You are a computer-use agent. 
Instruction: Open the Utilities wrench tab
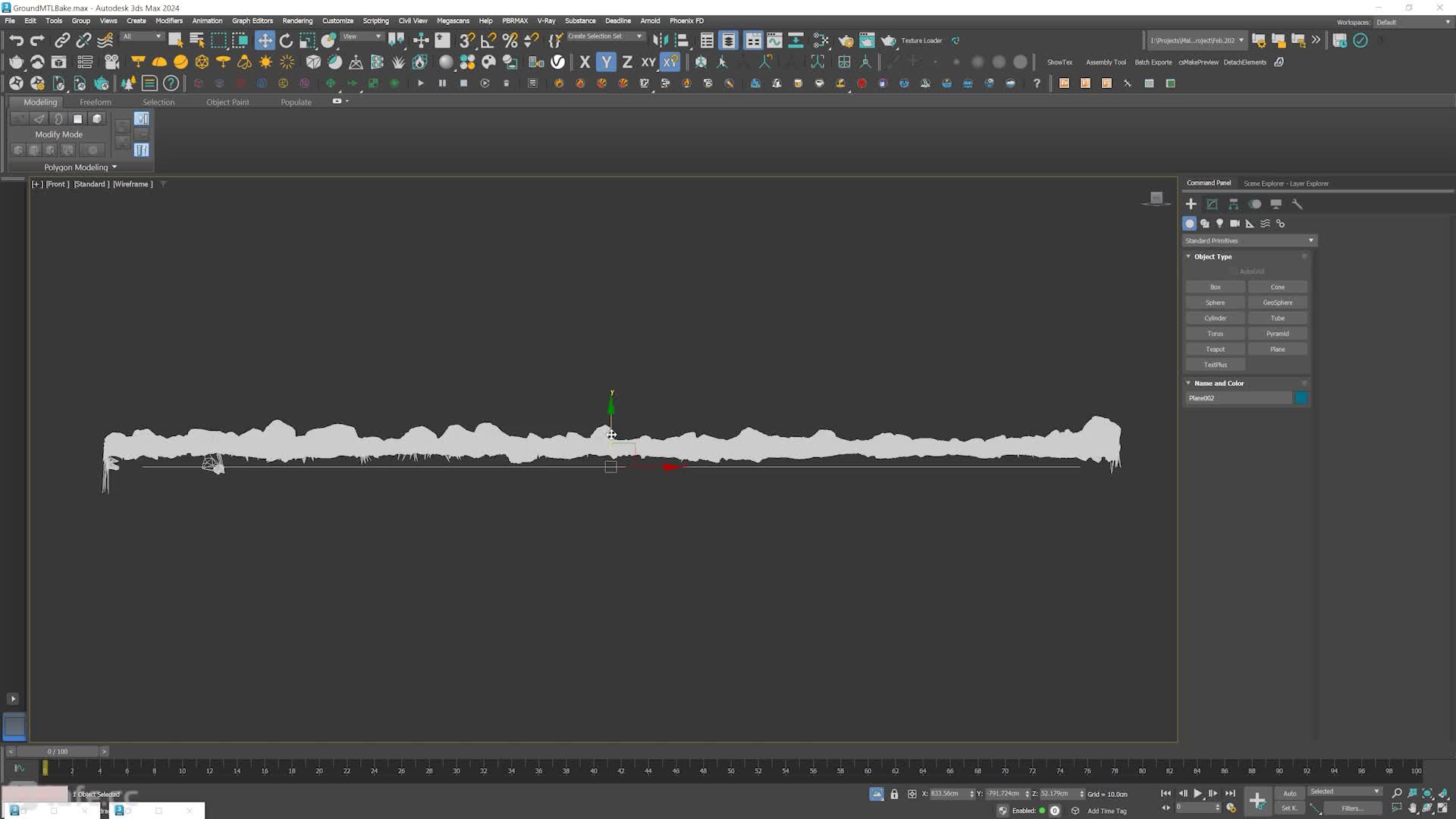[1298, 204]
